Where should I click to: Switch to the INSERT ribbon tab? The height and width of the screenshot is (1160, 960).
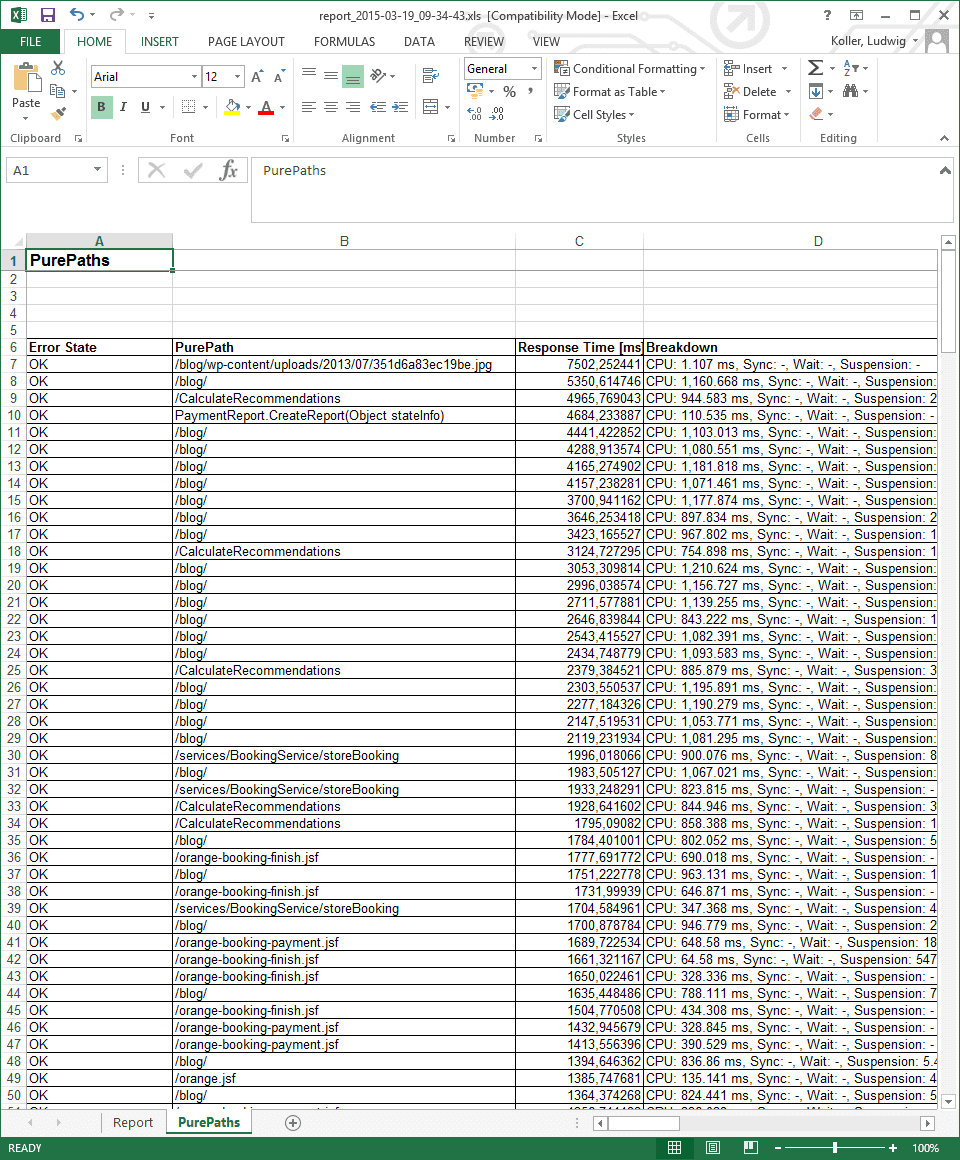159,42
